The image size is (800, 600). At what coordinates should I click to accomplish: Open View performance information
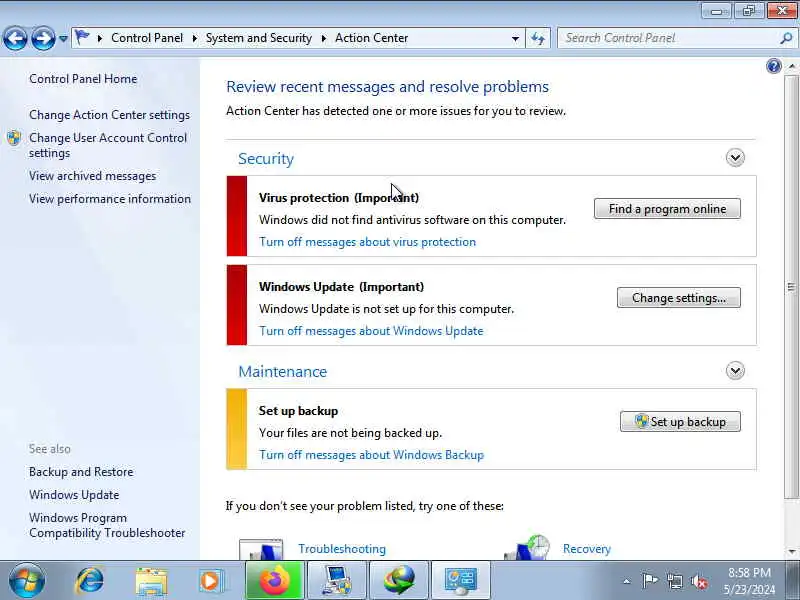pyautogui.click(x=110, y=199)
